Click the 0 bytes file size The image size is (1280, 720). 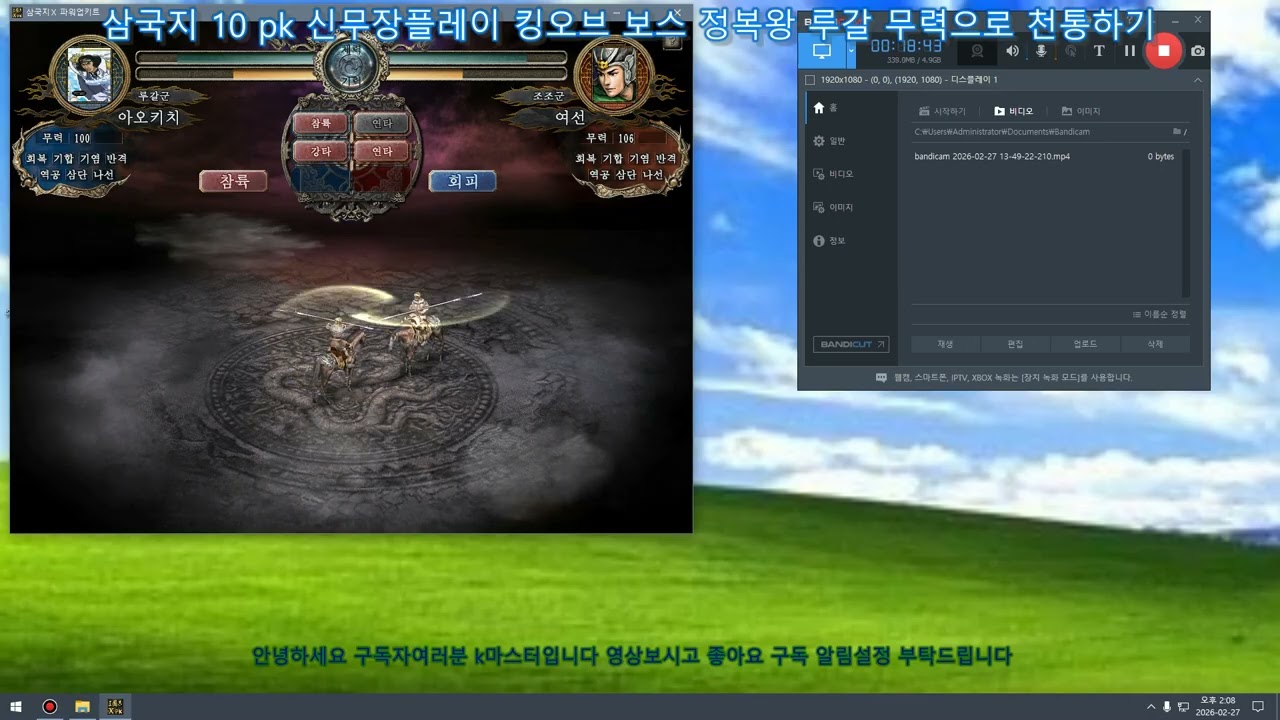tap(1161, 157)
